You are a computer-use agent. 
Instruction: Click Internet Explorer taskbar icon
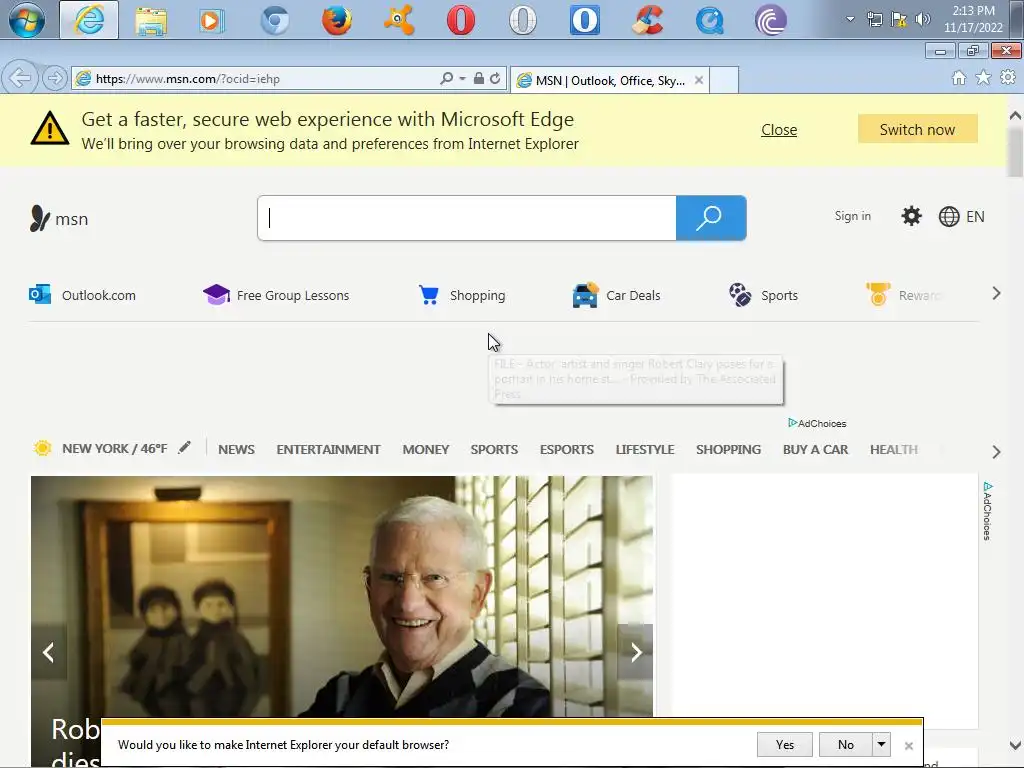[89, 20]
